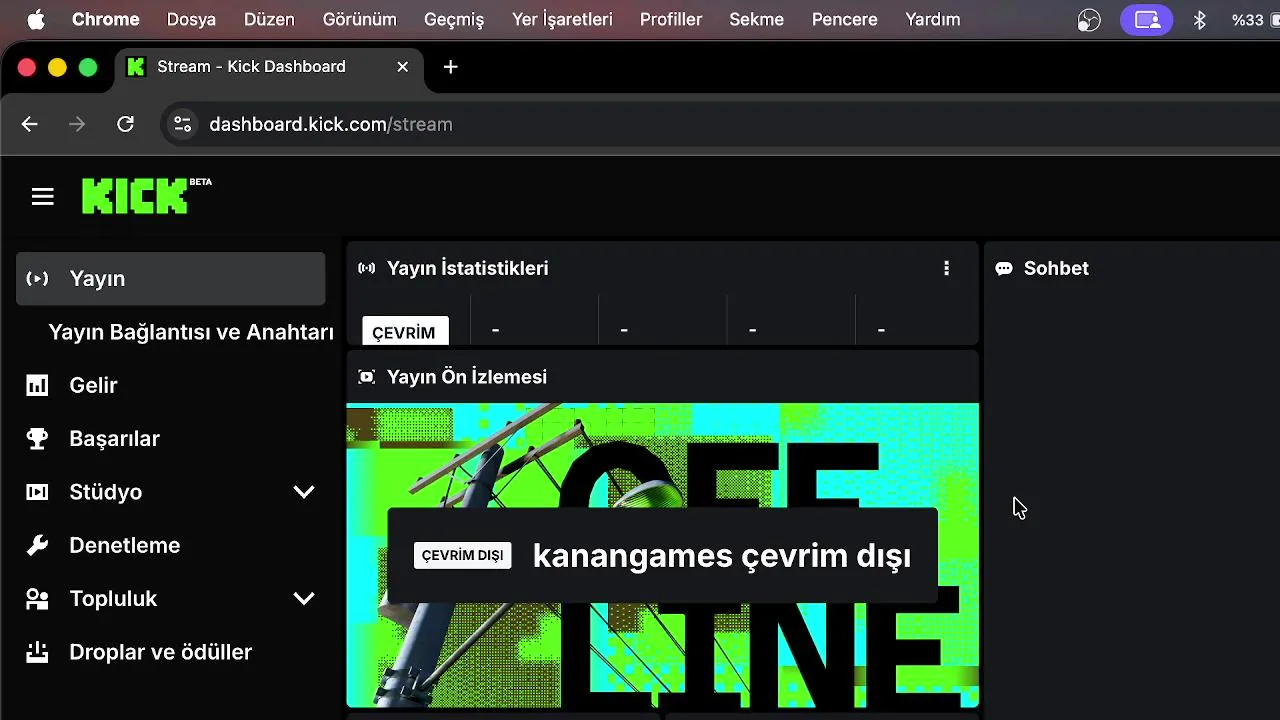1280x720 pixels.
Task: Open the hamburger sidebar menu
Action: coord(42,197)
